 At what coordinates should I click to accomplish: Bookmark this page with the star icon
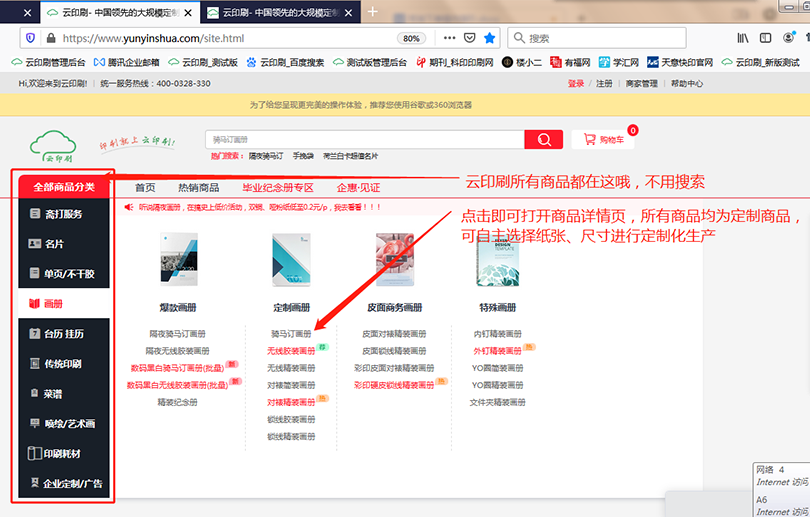point(489,38)
